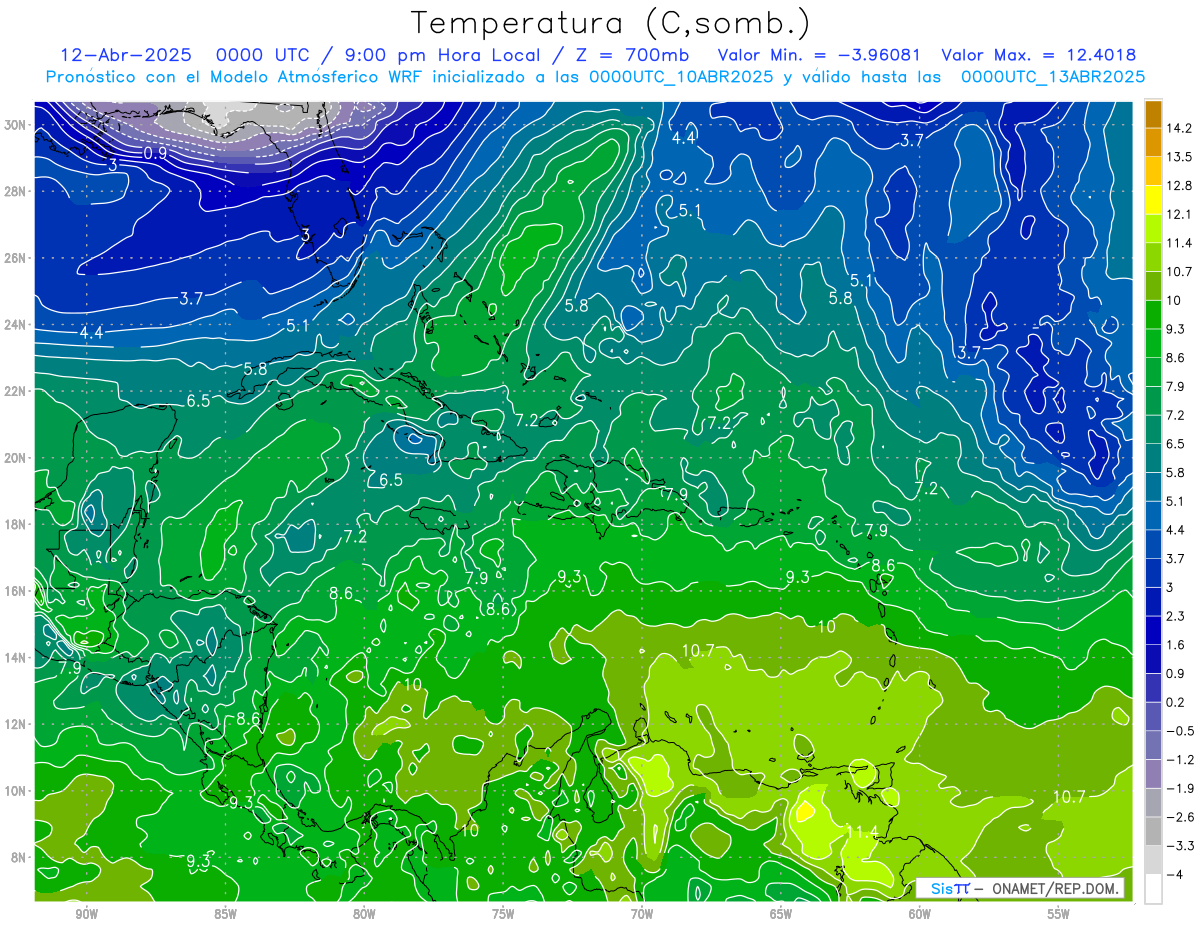
Task: Click gold legend swatch between 12.8 and 13.5
Action: pos(1154,171)
